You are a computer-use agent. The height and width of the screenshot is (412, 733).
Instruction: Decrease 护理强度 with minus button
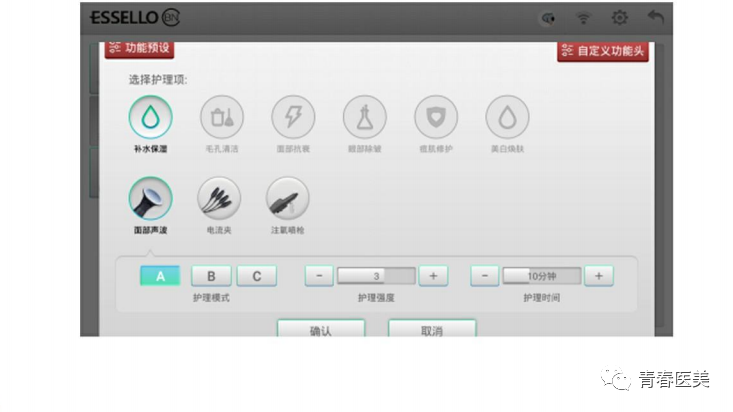click(x=319, y=276)
